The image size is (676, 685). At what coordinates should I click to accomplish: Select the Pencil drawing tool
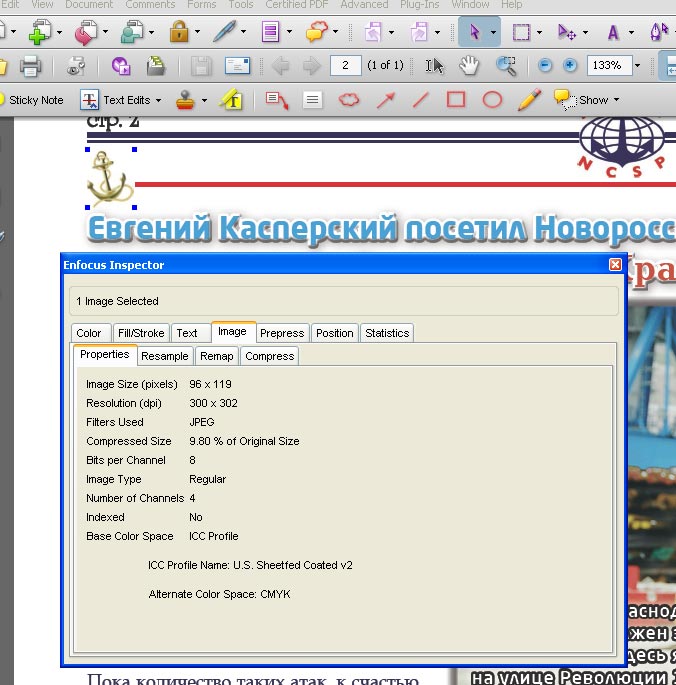pos(529,100)
